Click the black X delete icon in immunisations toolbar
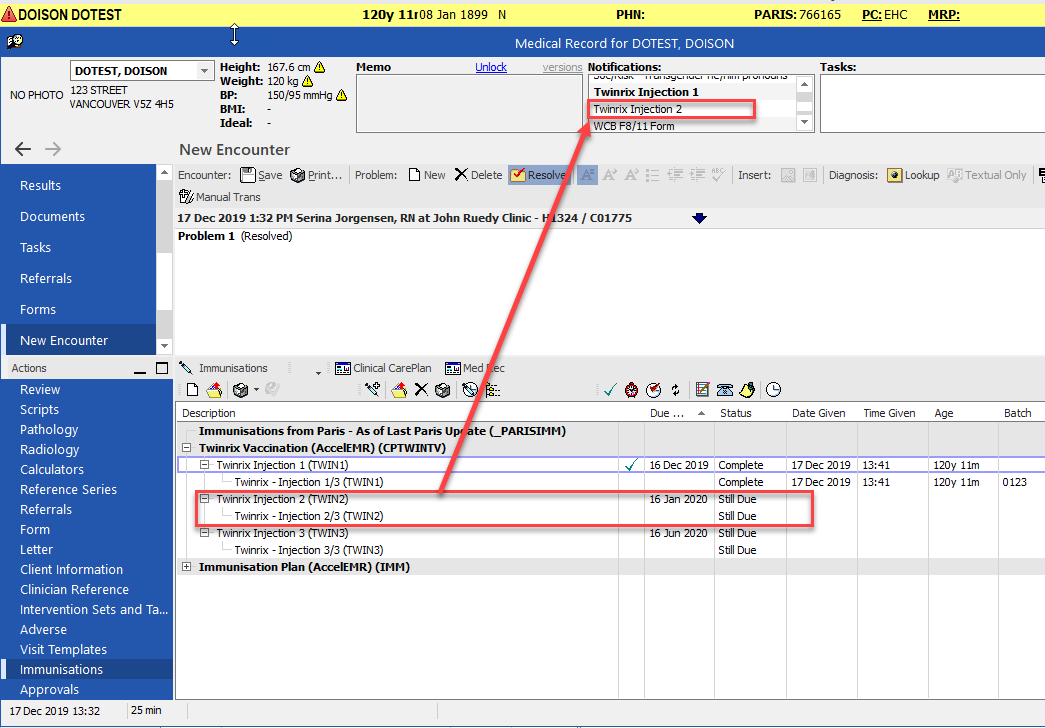 tap(421, 389)
